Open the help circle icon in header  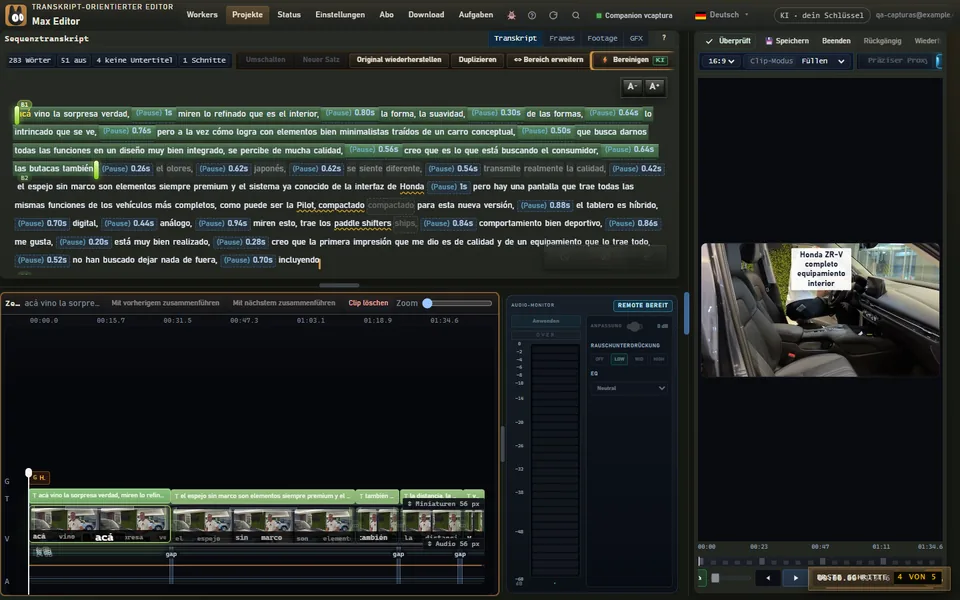532,15
